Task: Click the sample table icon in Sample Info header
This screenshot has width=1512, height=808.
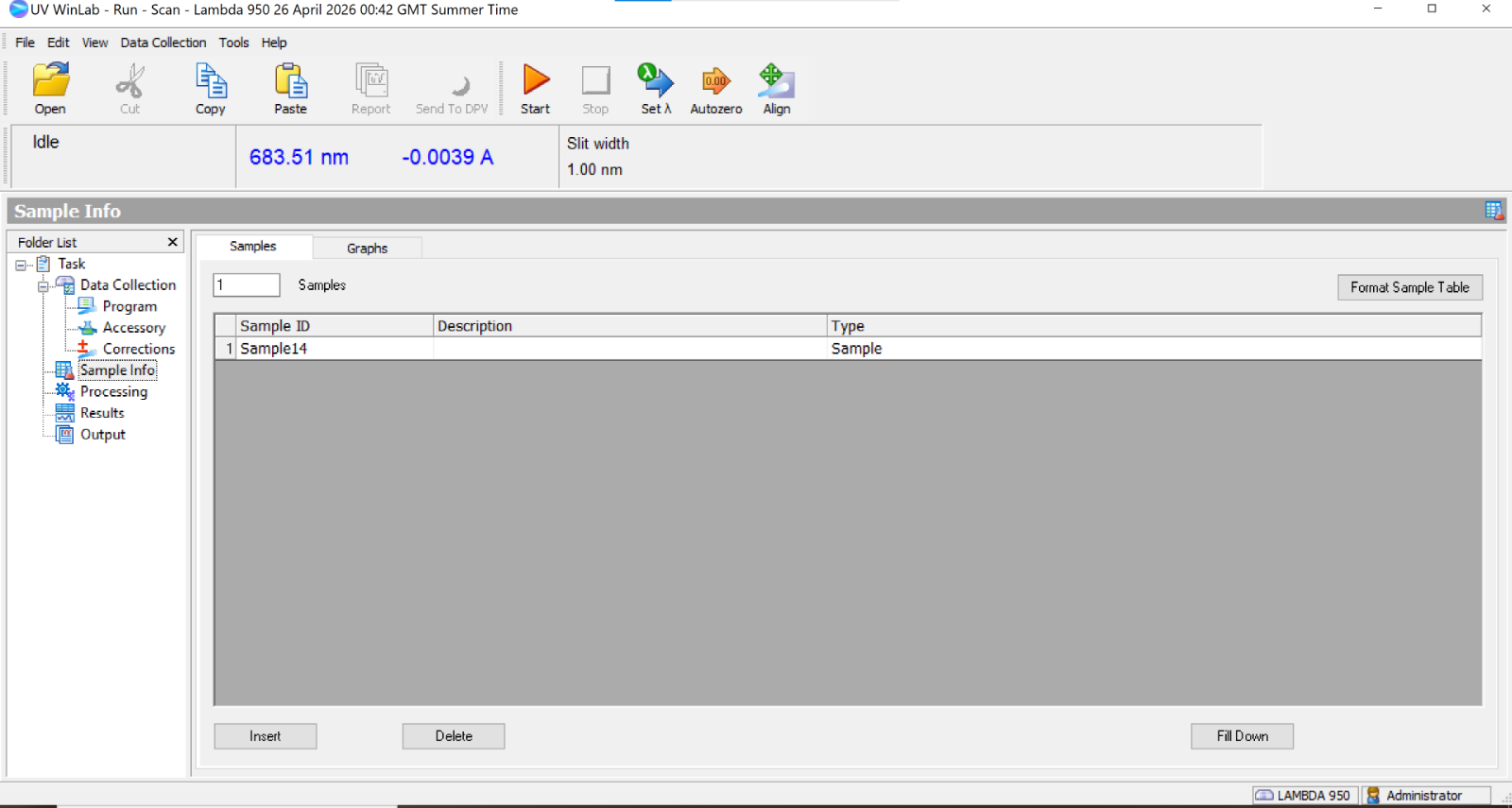Action: click(1494, 211)
